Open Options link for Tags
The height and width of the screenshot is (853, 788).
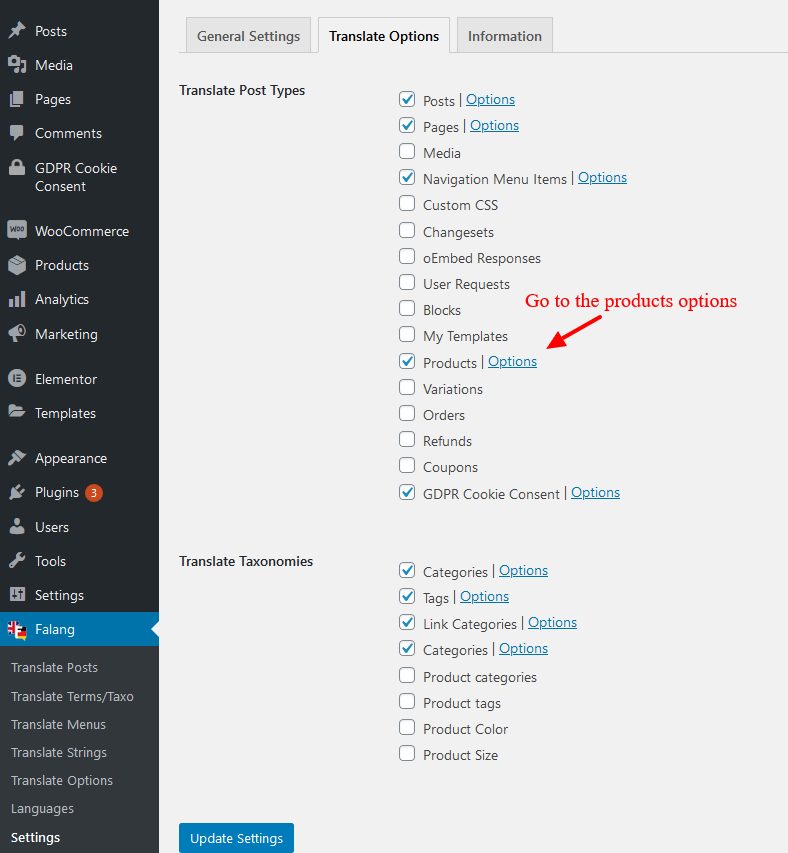point(485,597)
